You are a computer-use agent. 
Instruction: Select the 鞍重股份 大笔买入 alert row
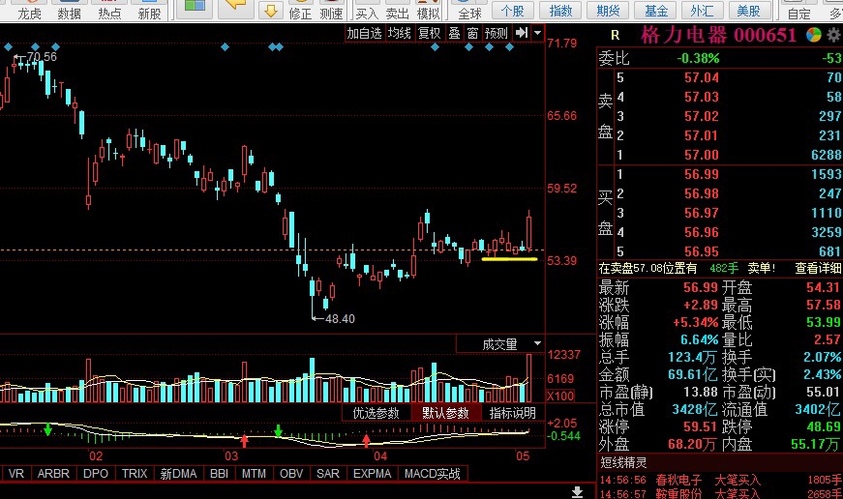(x=720, y=494)
